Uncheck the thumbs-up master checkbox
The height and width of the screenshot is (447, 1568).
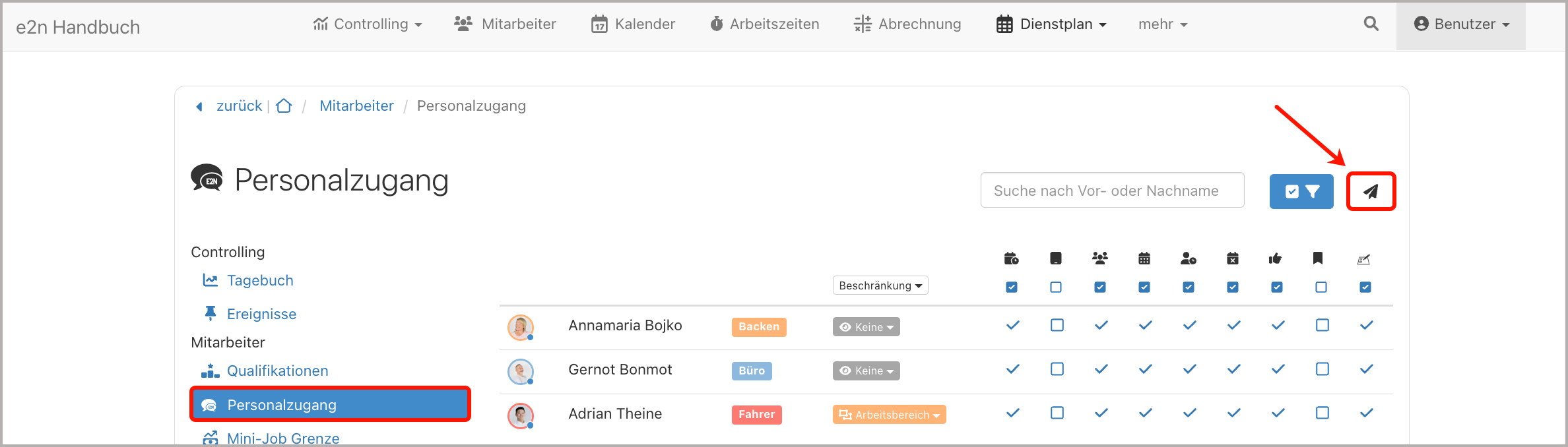click(1276, 287)
